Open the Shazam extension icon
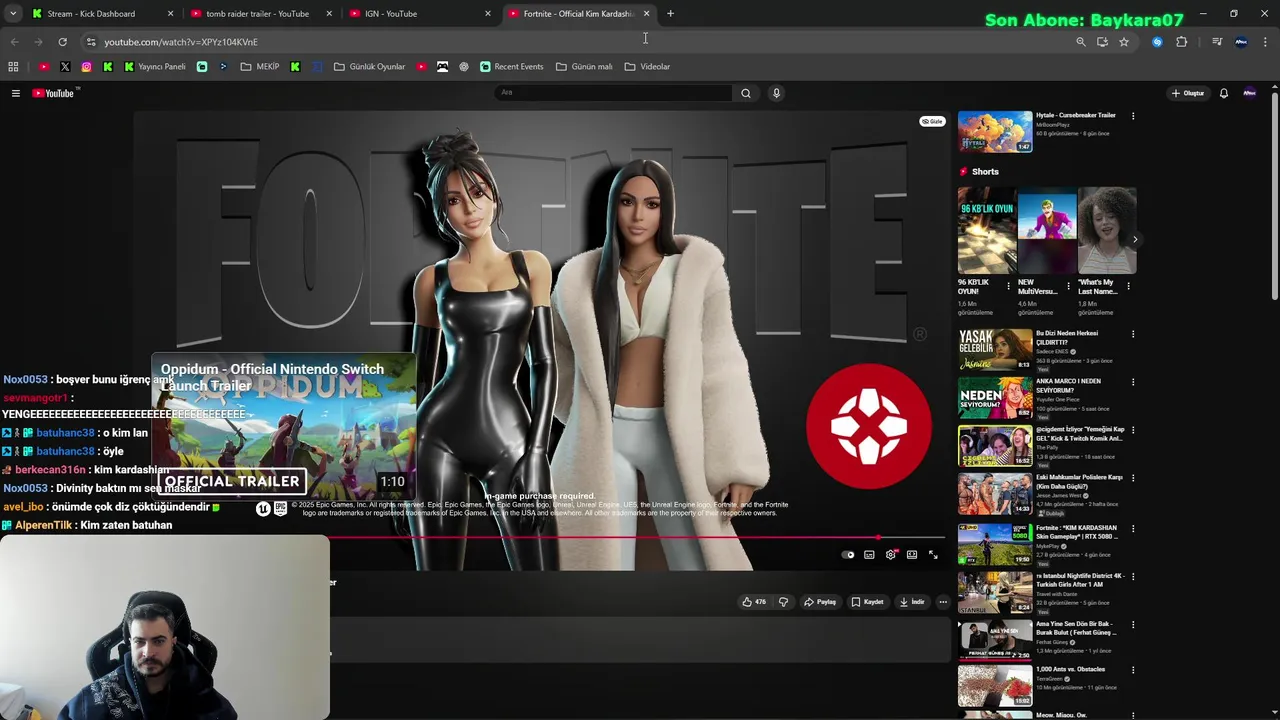The image size is (1280, 720). pos(1157,42)
